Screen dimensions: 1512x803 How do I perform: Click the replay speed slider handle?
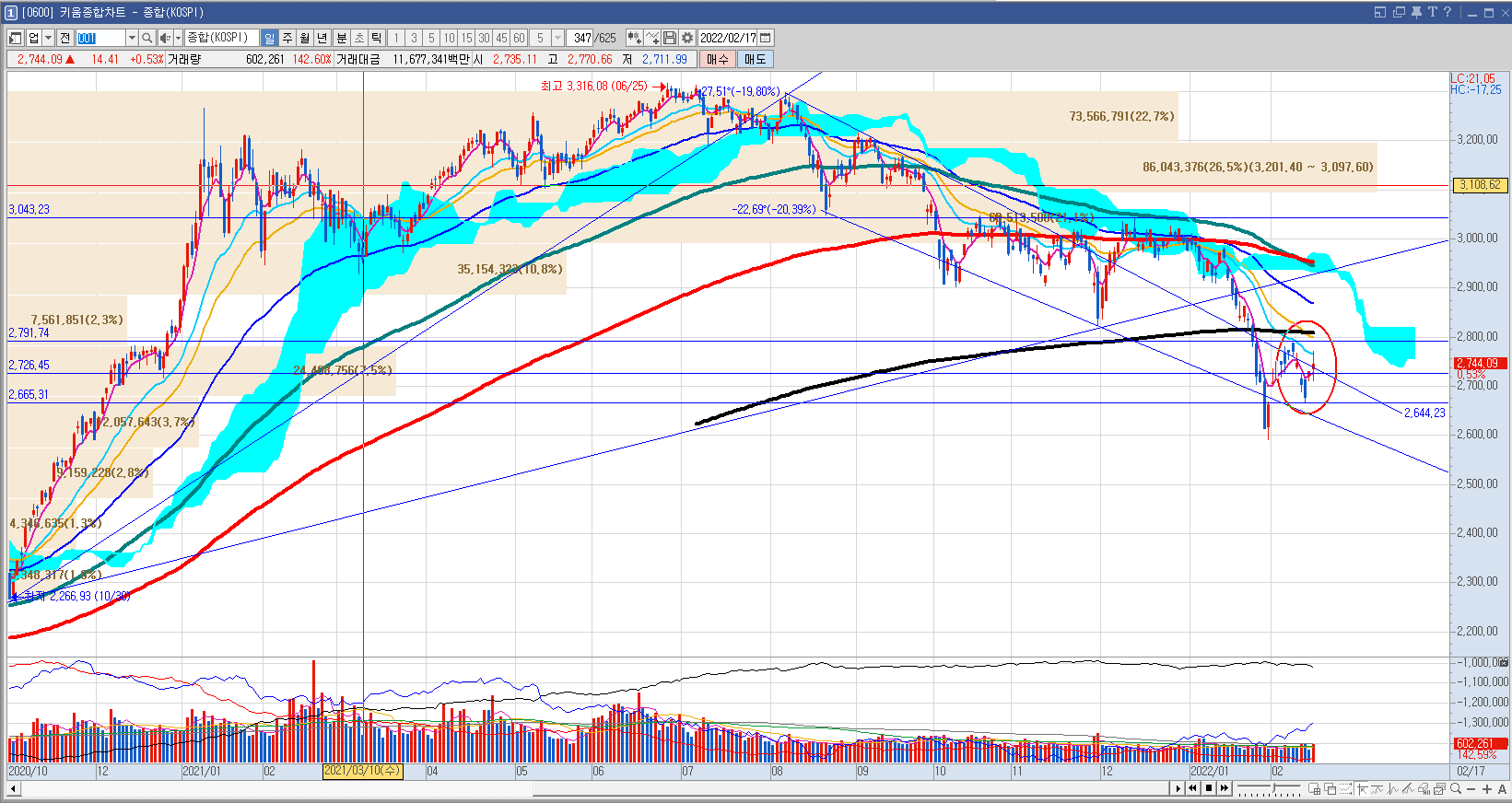[x=1274, y=787]
